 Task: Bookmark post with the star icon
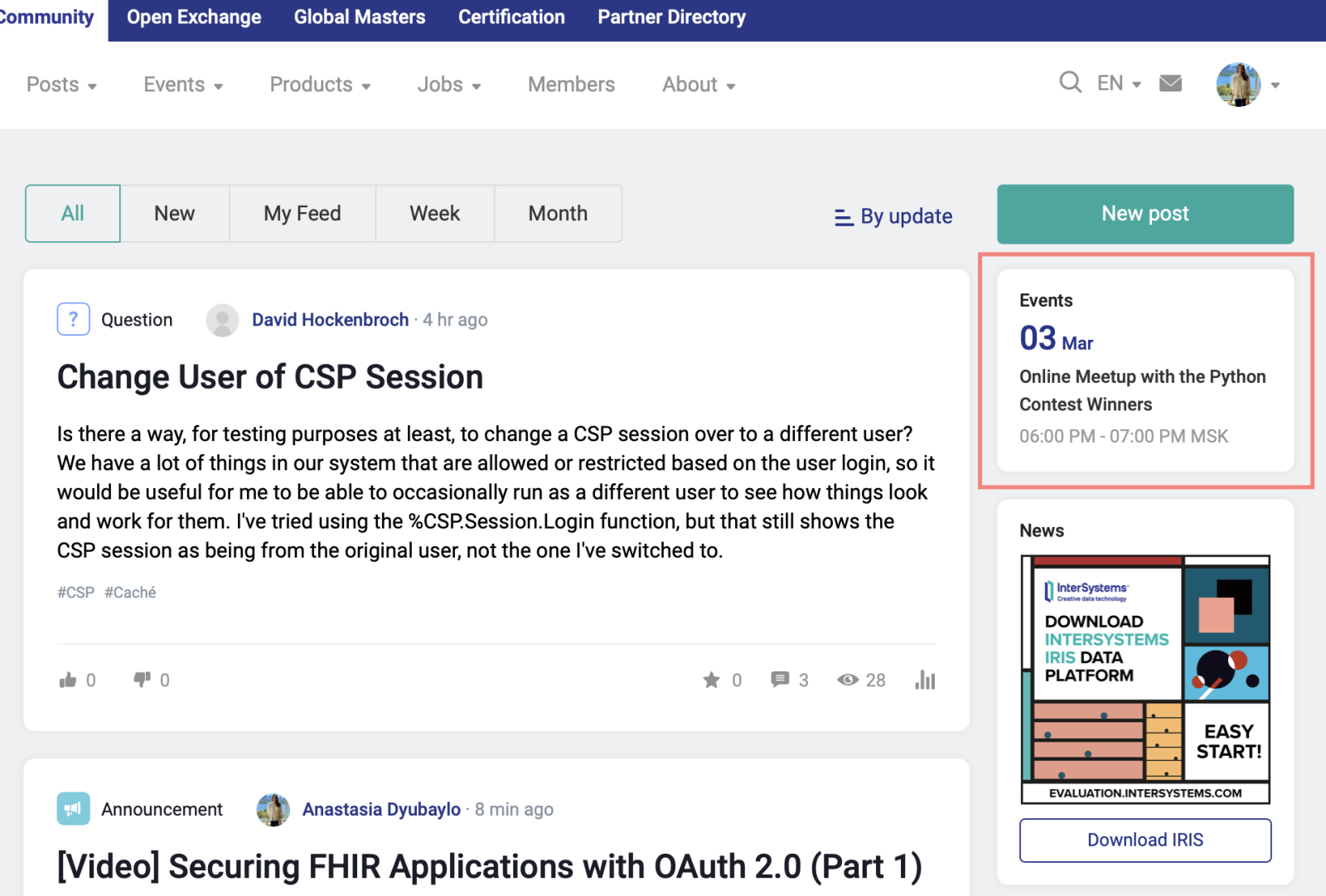click(711, 680)
